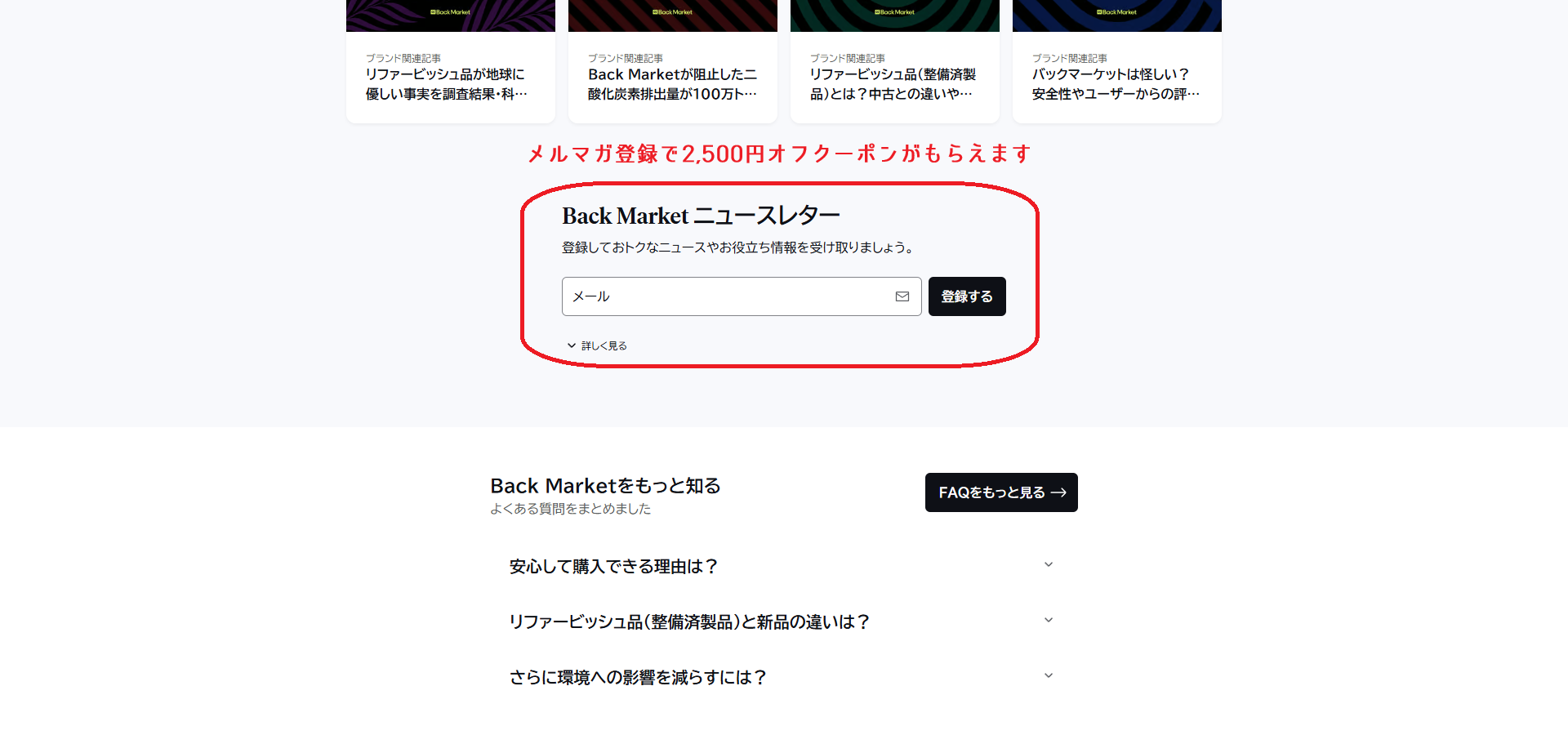The image size is (1568, 744).
Task: Click the arrow icon on the FAQ button
Action: point(1058,492)
